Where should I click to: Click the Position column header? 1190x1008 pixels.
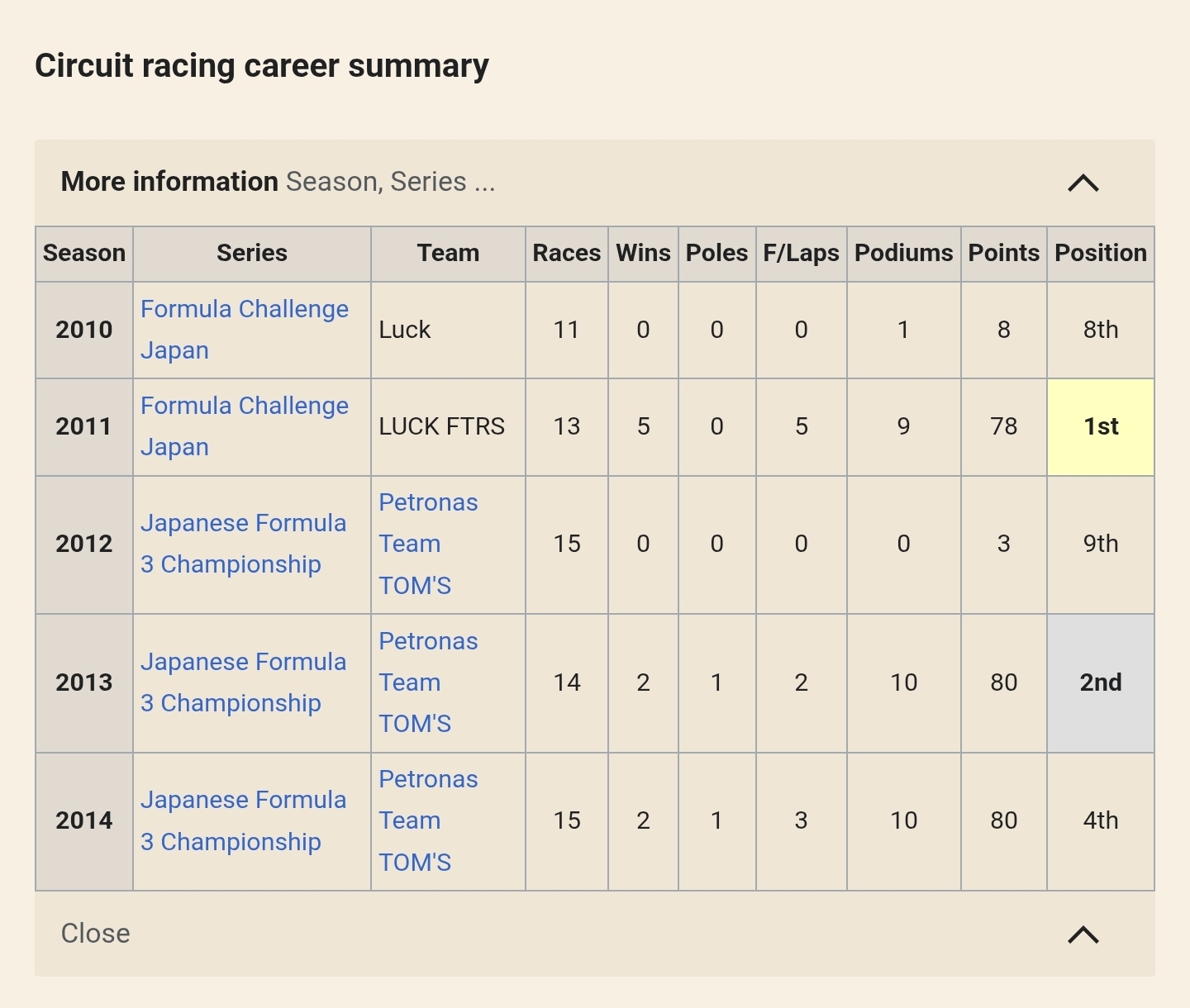(x=1101, y=254)
